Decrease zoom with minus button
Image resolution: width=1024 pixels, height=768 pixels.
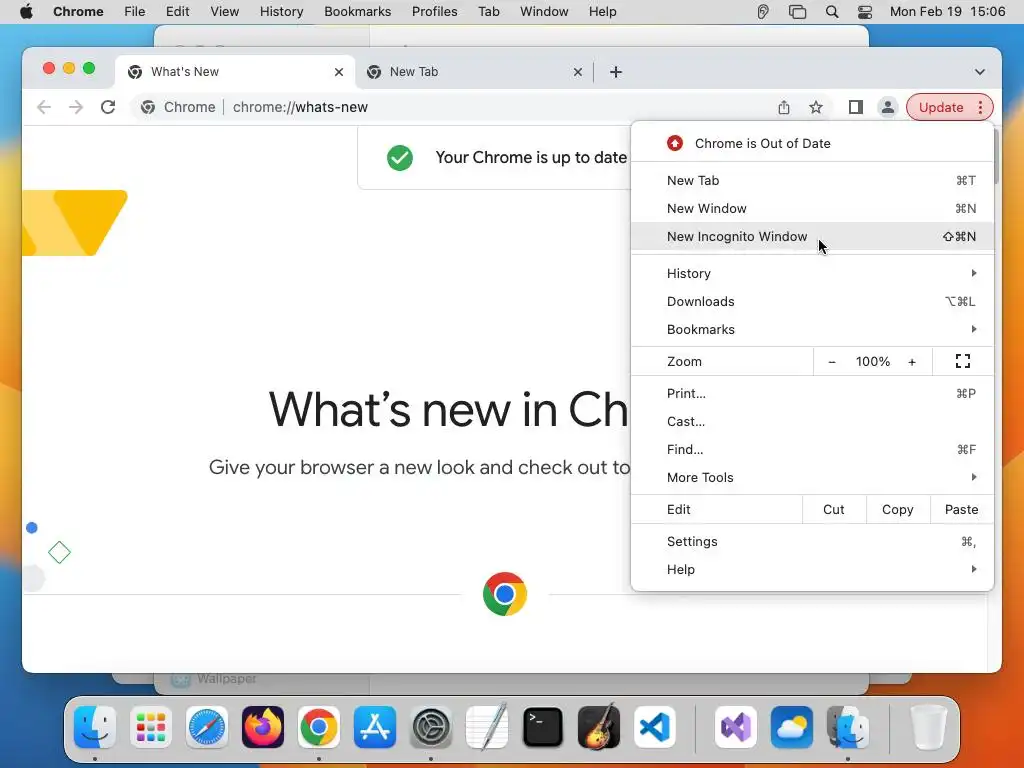coord(831,361)
